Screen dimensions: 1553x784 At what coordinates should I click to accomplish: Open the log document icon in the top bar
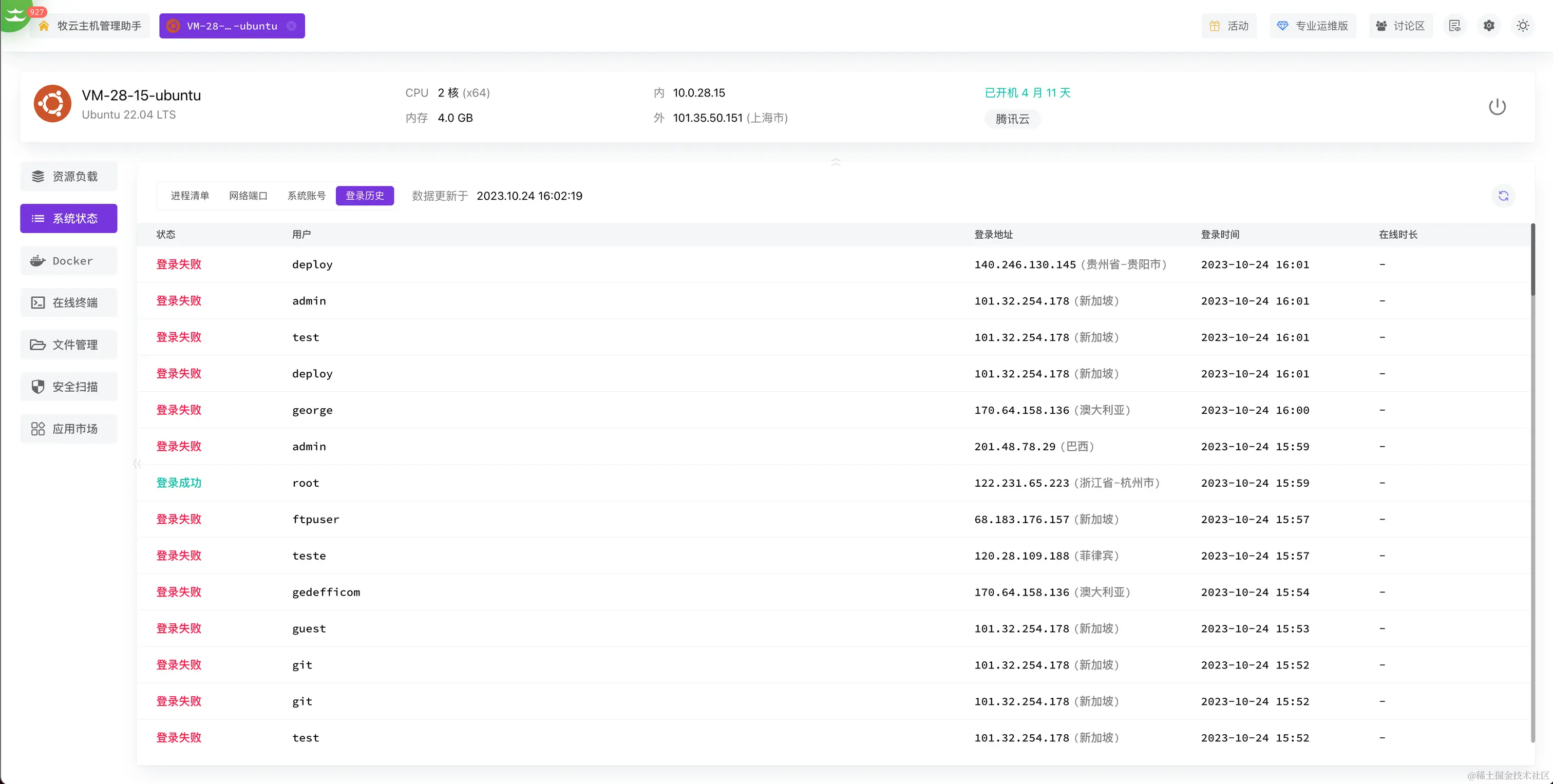pos(1455,26)
